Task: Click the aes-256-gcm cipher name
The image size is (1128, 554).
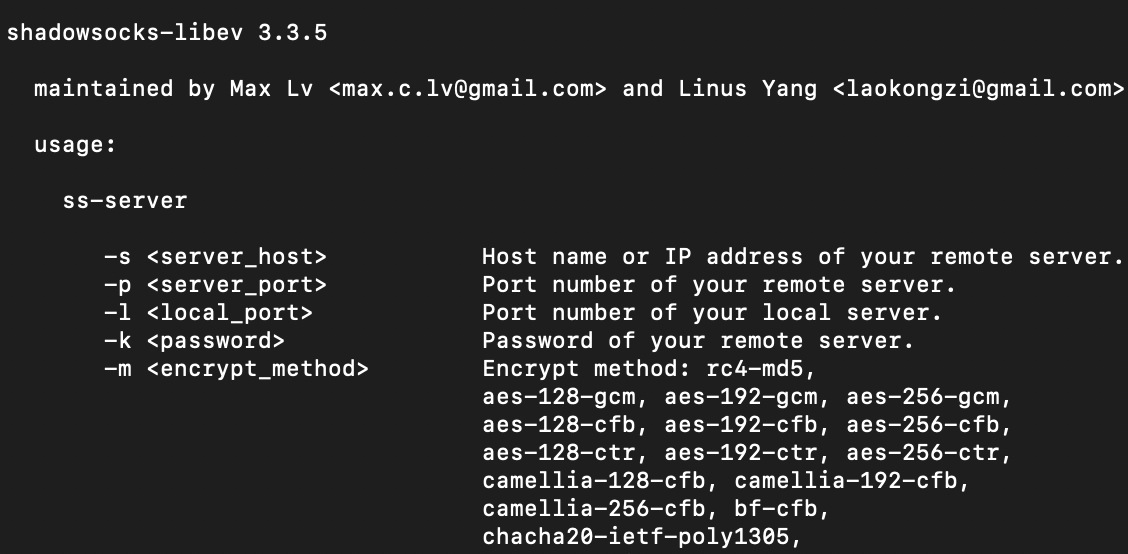Action: tap(923, 397)
